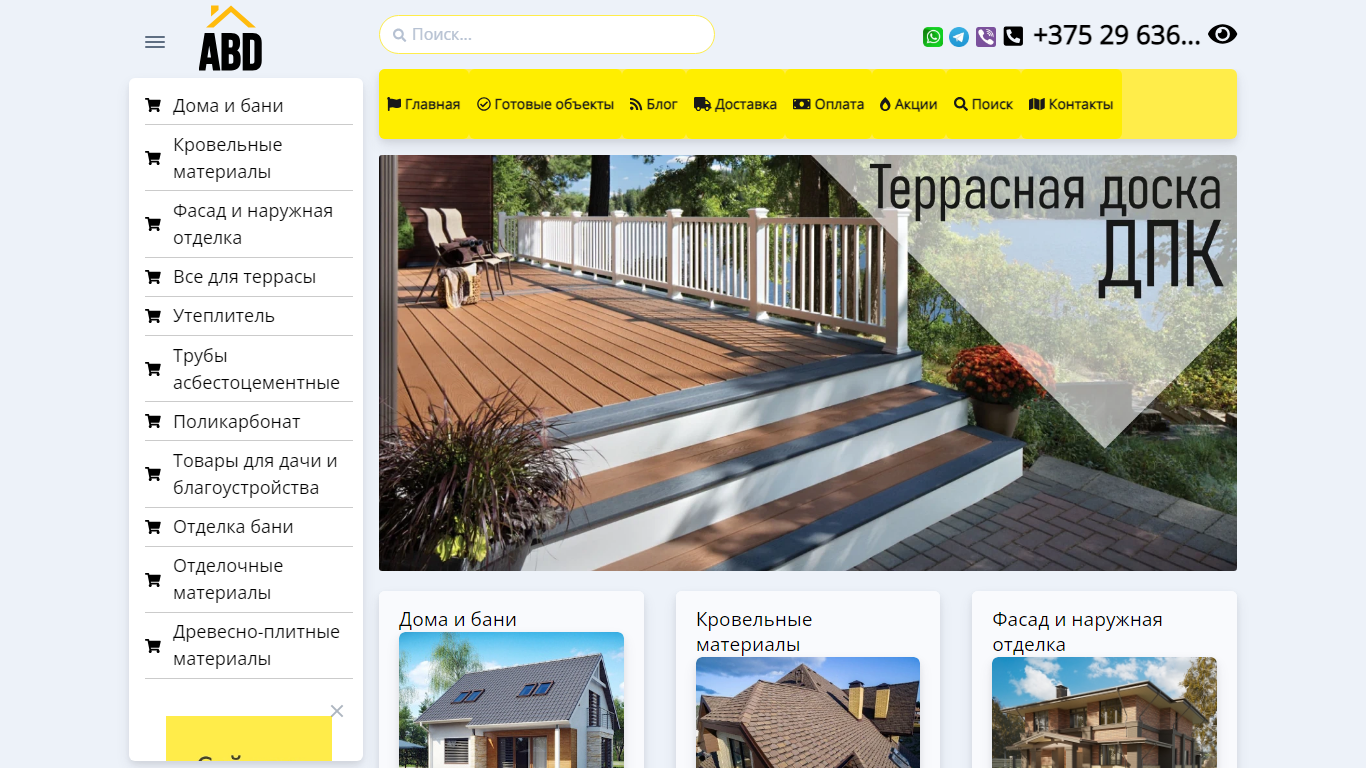
Task: Click cart icon next to Утеплитель
Action: pyautogui.click(x=153, y=316)
